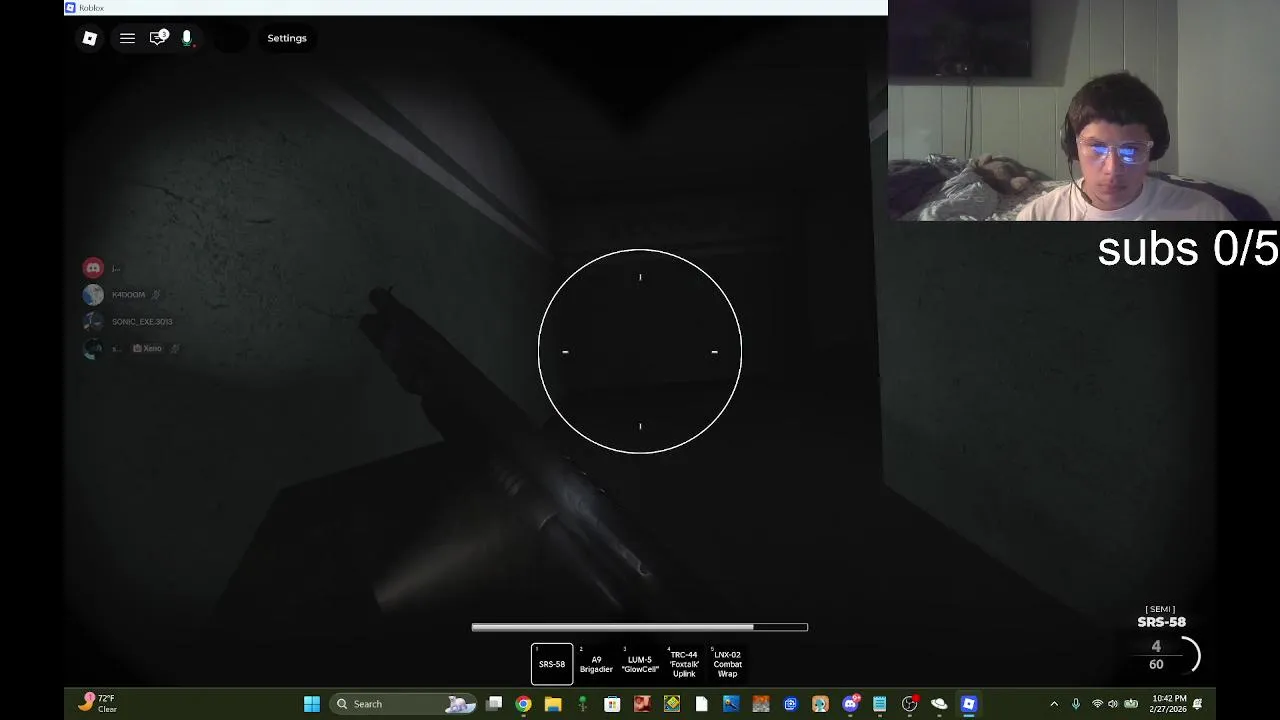Click the white stamina bar above hotbar
Screen dimensions: 1280x720
tap(640, 627)
